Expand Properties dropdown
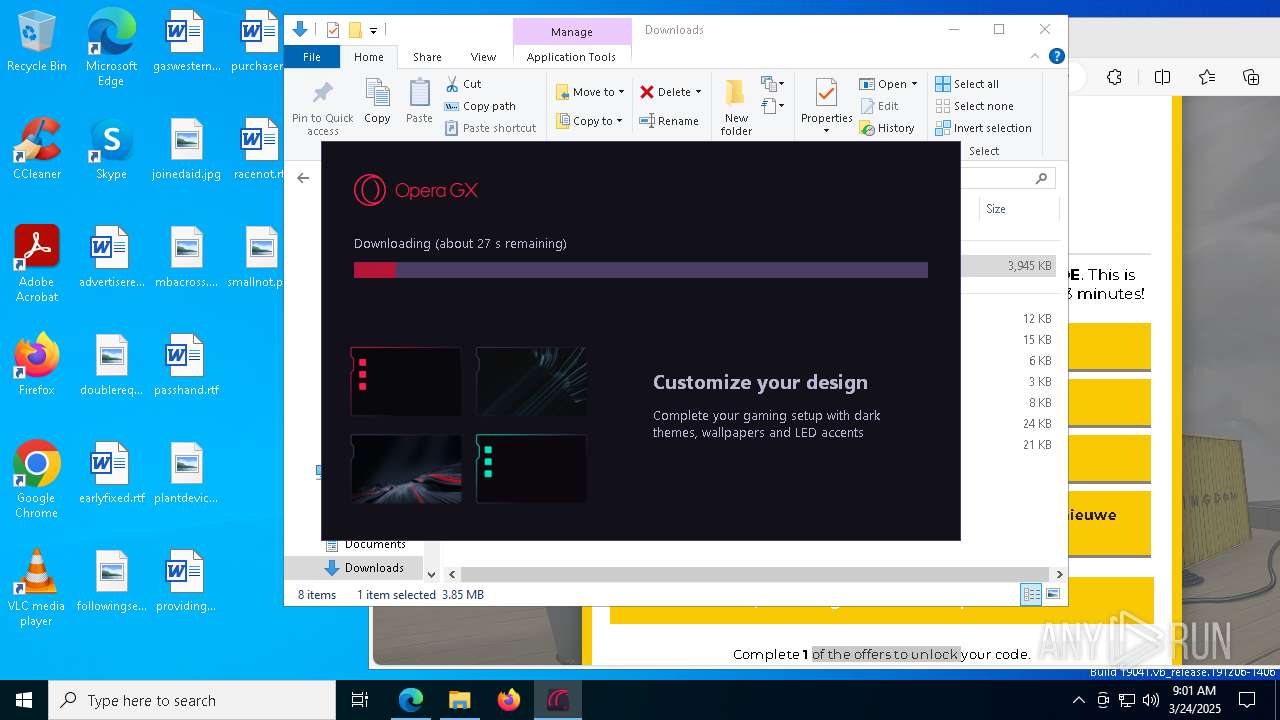The height and width of the screenshot is (720, 1280). 826,130
